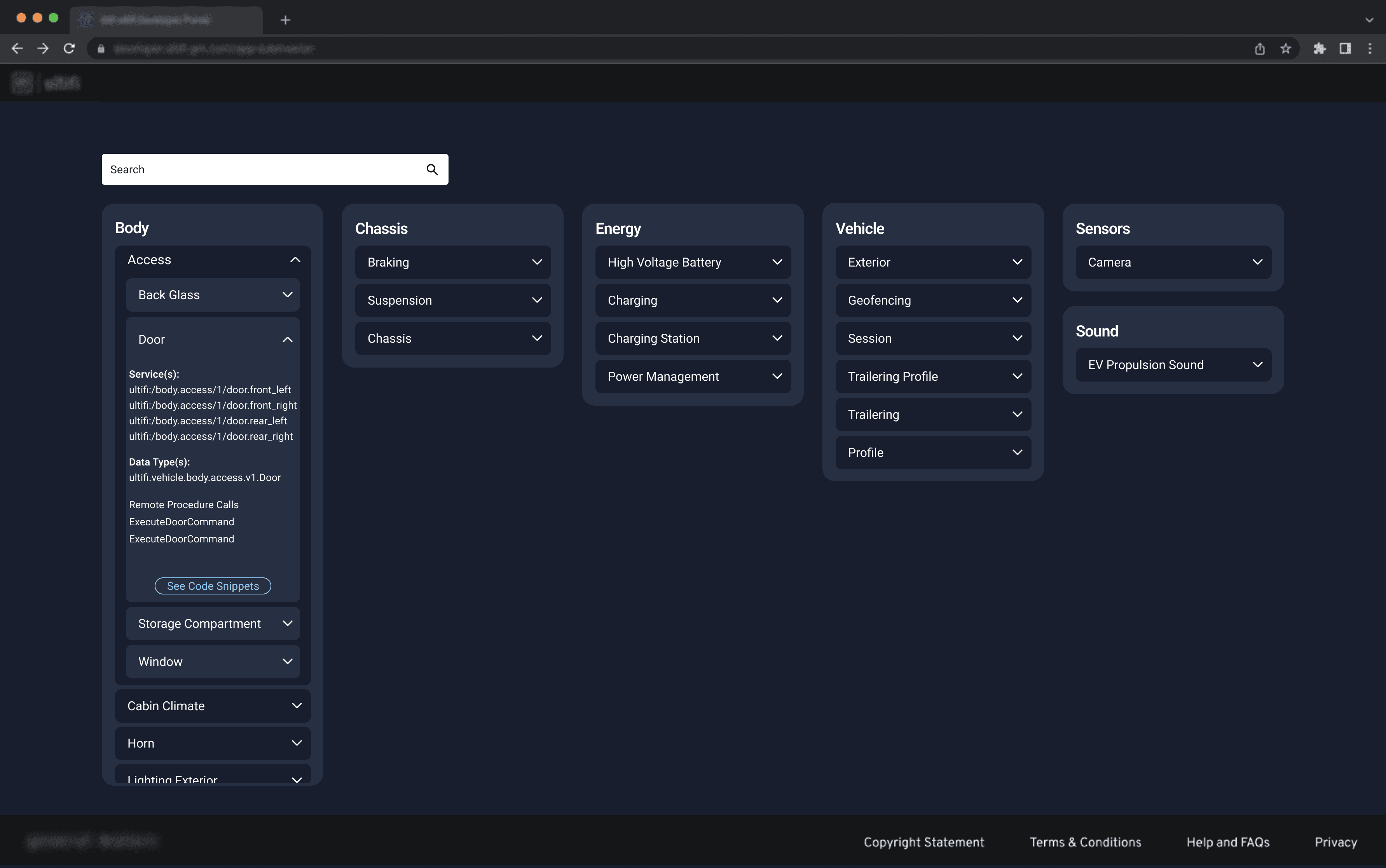Click the search magnifier icon
Image resolution: width=1386 pixels, height=868 pixels.
point(432,169)
